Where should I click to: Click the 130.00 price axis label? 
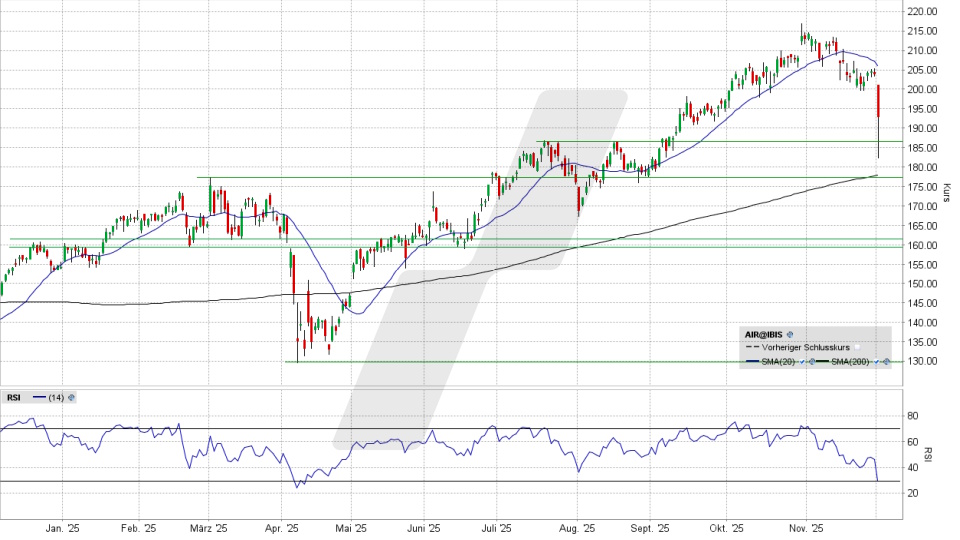click(921, 362)
